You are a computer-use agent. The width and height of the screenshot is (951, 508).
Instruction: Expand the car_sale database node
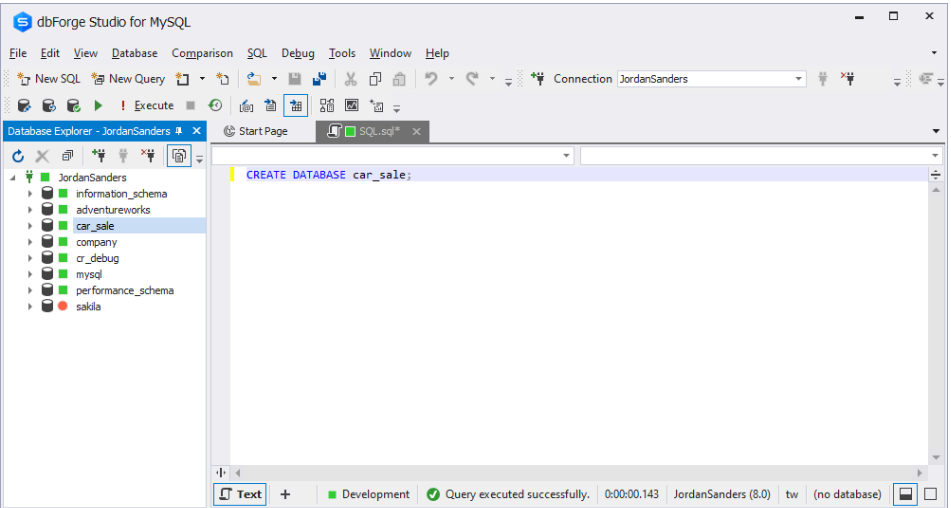tap(30, 226)
